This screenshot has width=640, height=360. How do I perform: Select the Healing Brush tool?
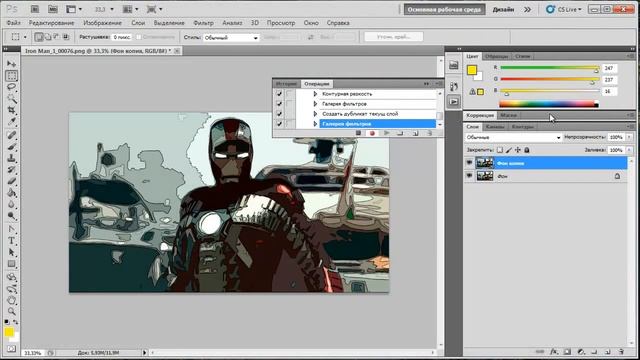[11, 135]
